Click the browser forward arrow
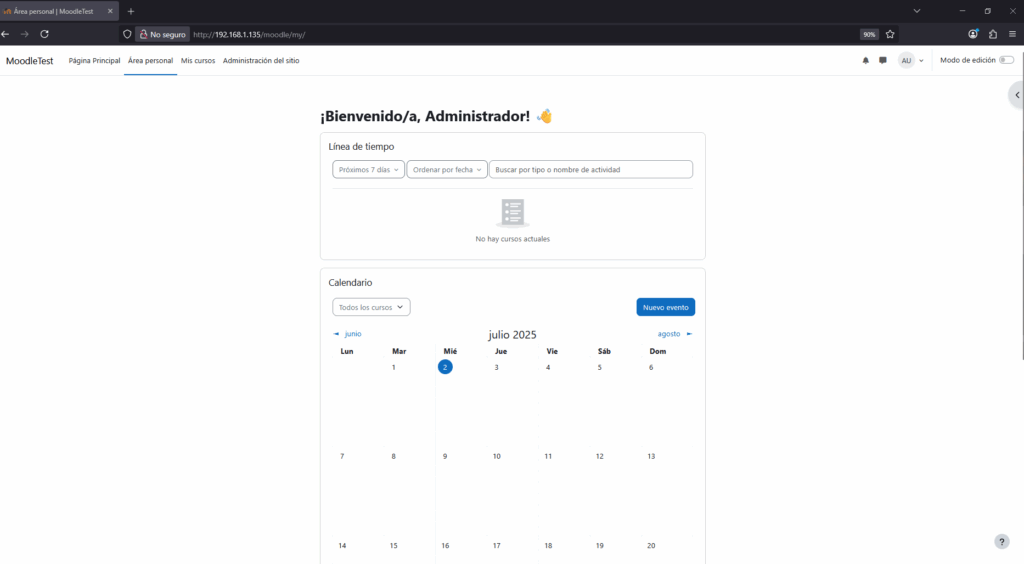 pyautogui.click(x=24, y=34)
